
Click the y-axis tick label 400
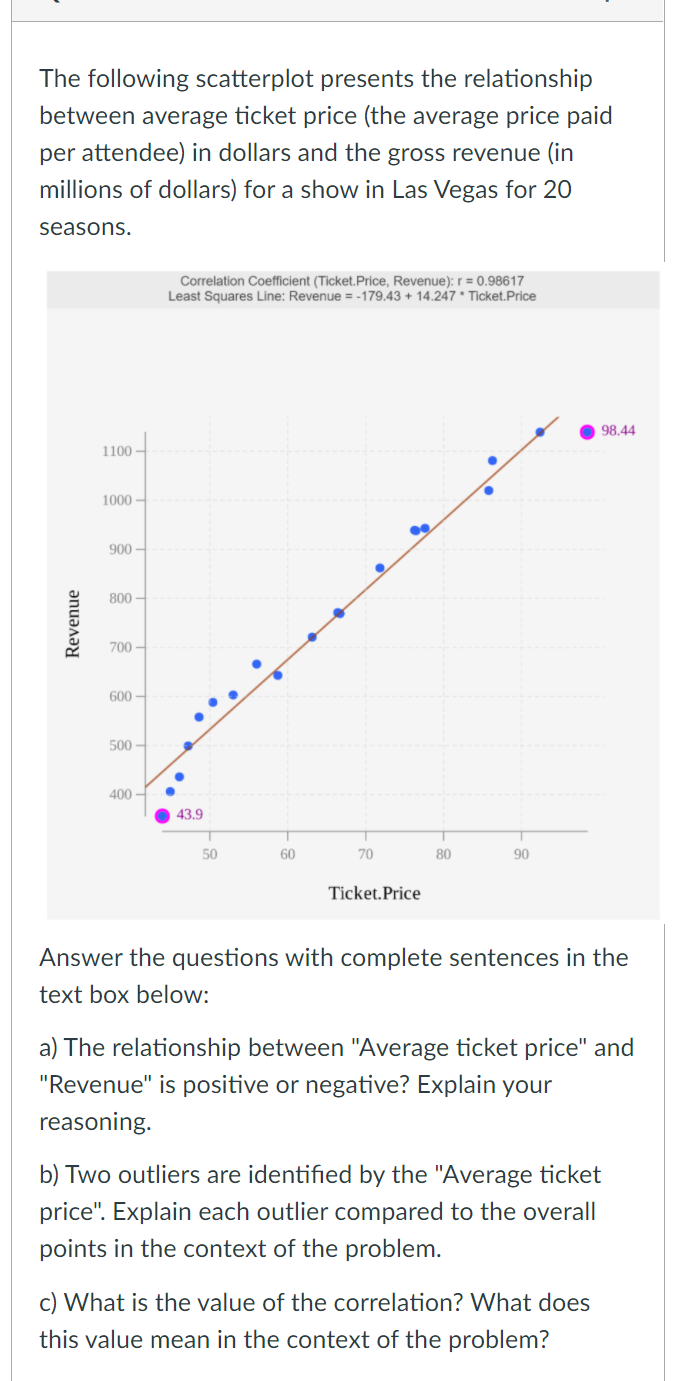[x=120, y=795]
